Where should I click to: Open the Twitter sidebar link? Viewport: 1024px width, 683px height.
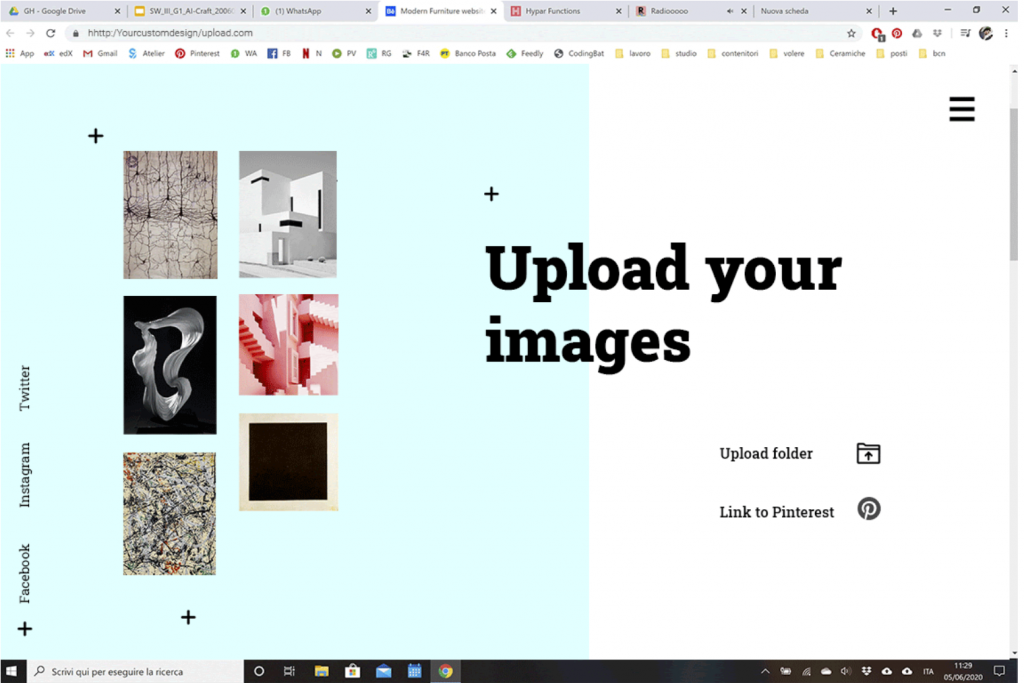tap(25, 388)
